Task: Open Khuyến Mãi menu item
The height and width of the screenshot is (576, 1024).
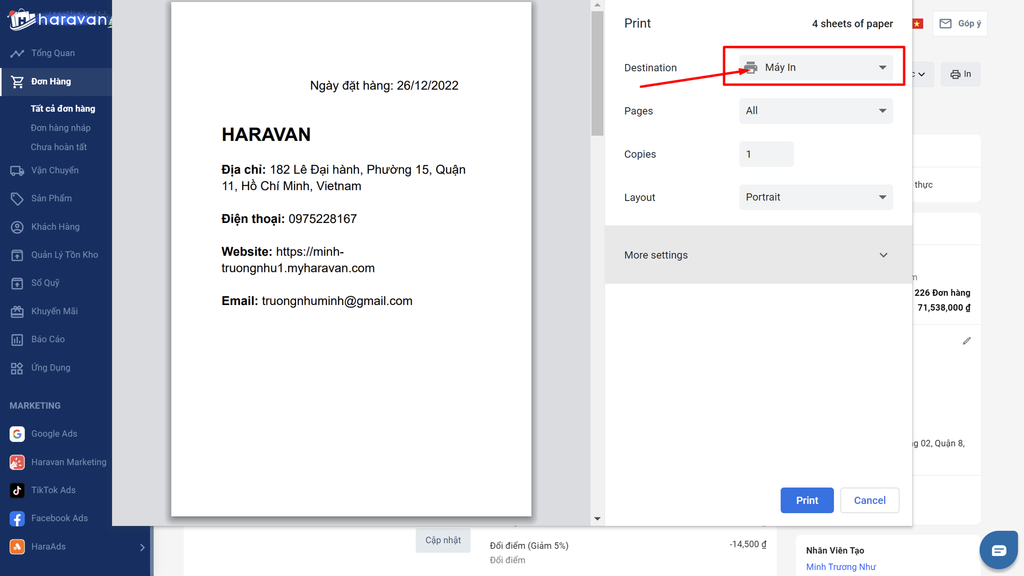Action: [56, 312]
